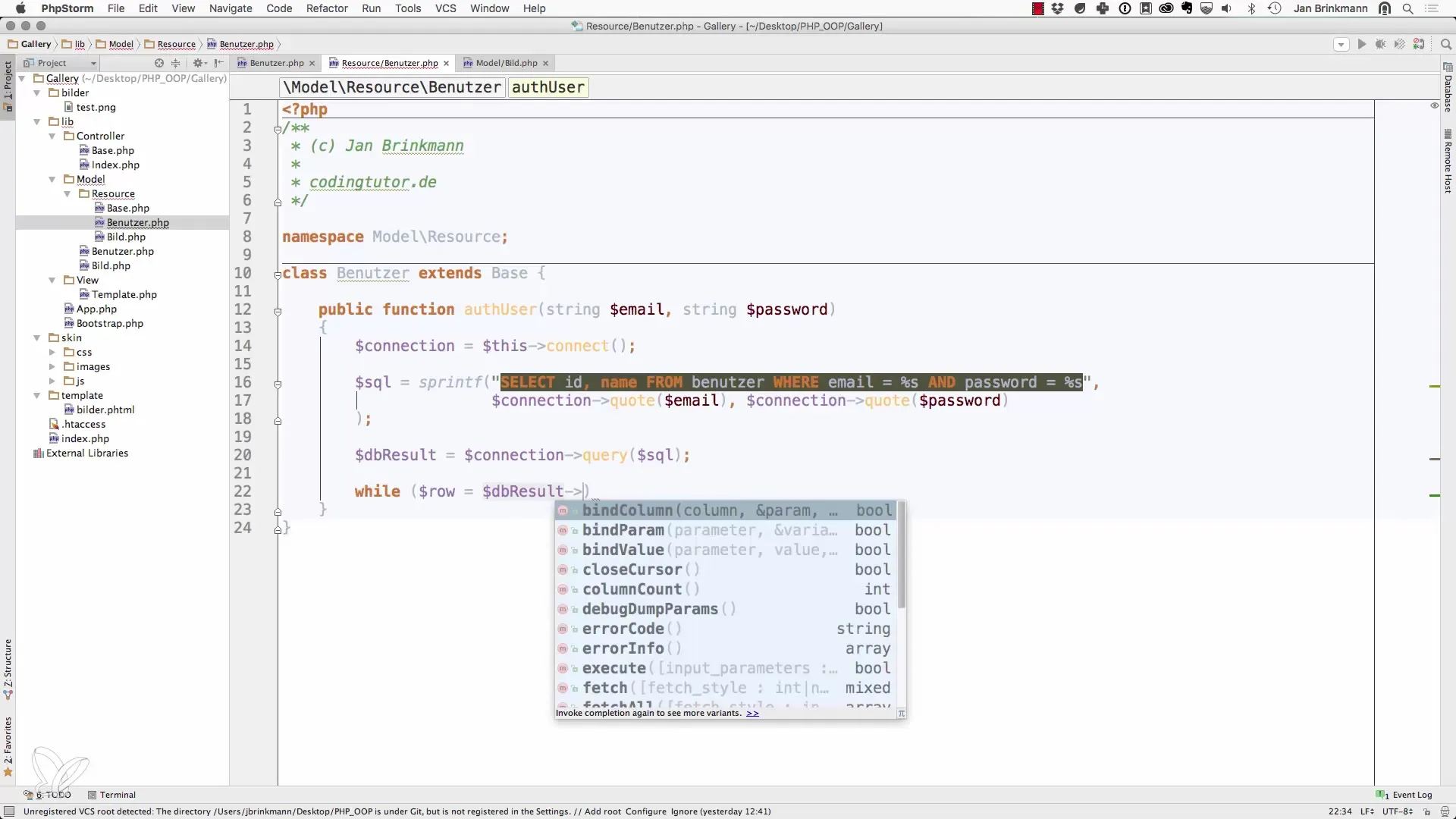Open the 6: TODO tool window

(47, 795)
